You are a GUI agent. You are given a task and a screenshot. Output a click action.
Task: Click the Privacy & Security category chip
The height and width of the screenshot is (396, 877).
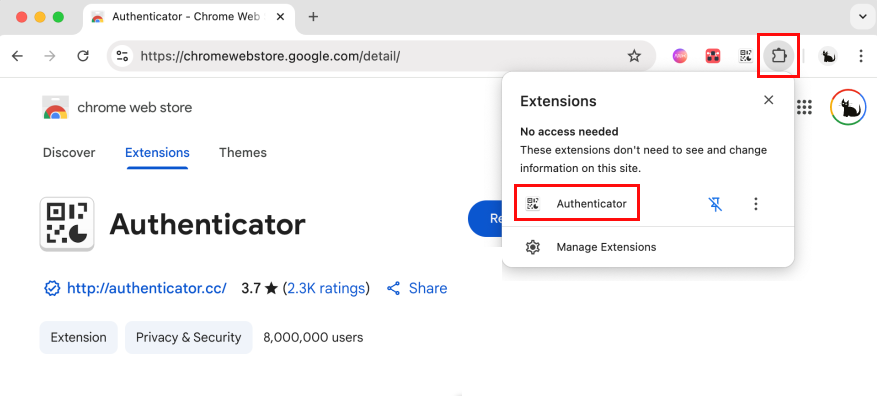[x=188, y=337]
